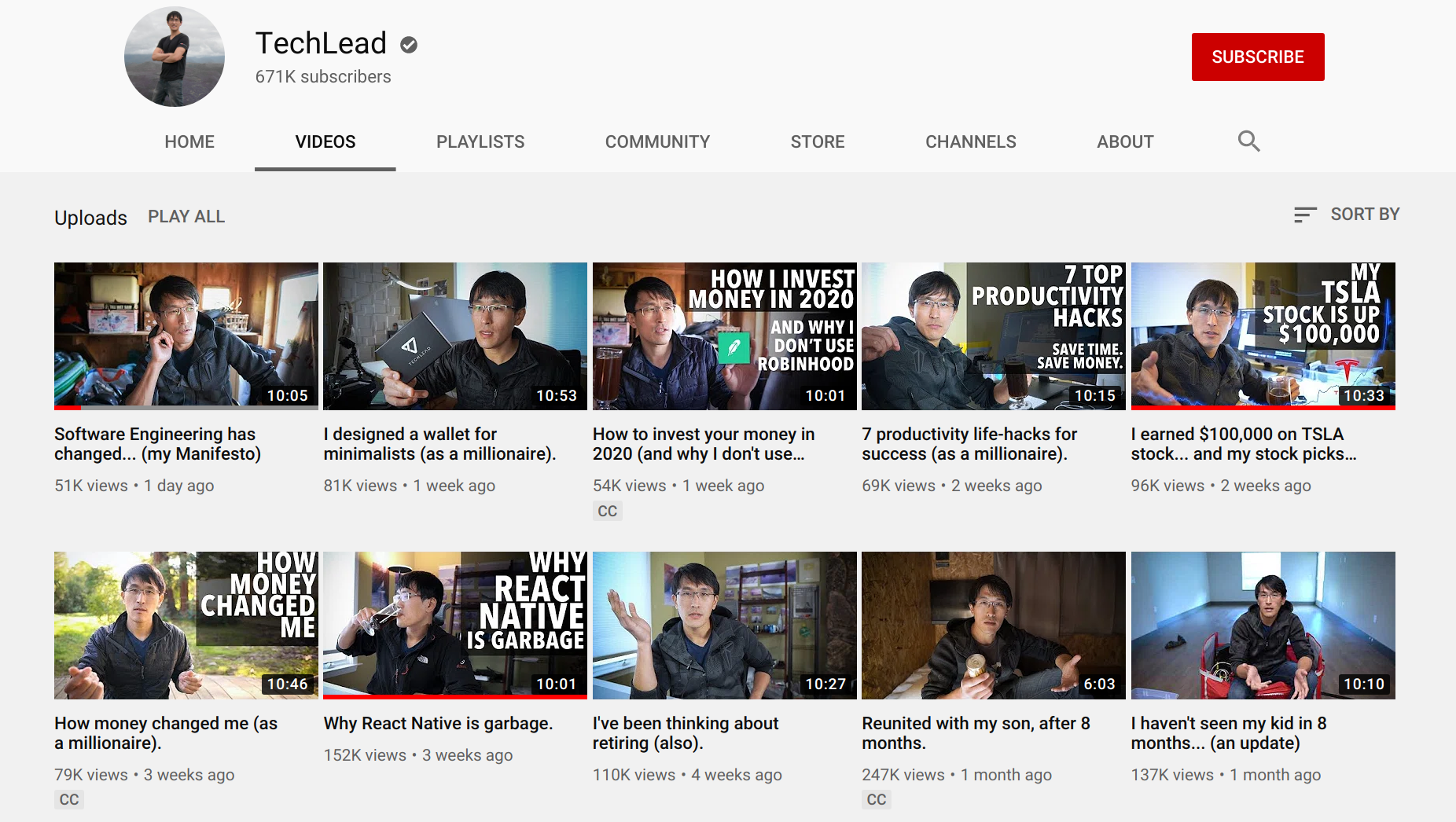This screenshot has height=822, width=1456.
Task: Open the Sort By dropdown
Action: [x=1347, y=215]
